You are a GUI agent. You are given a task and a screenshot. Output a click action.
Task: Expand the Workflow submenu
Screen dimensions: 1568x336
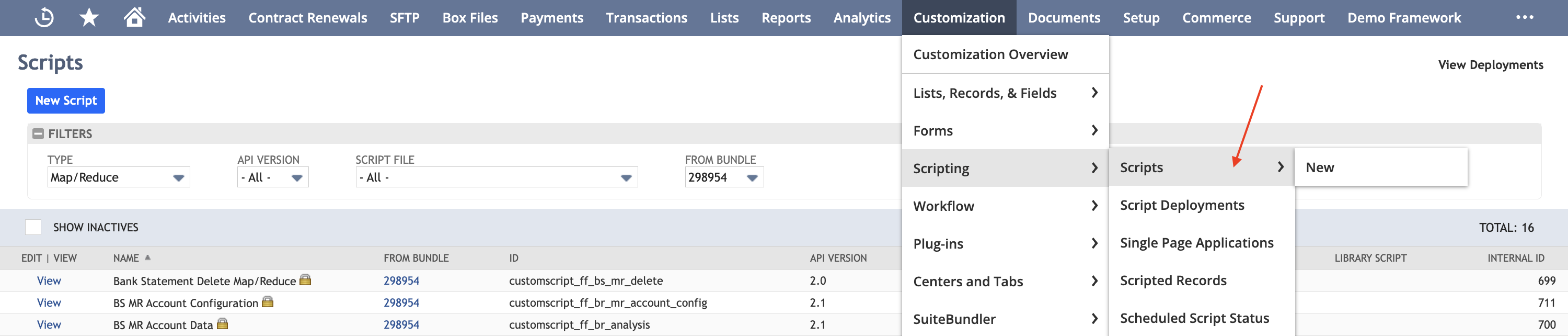coord(1005,206)
